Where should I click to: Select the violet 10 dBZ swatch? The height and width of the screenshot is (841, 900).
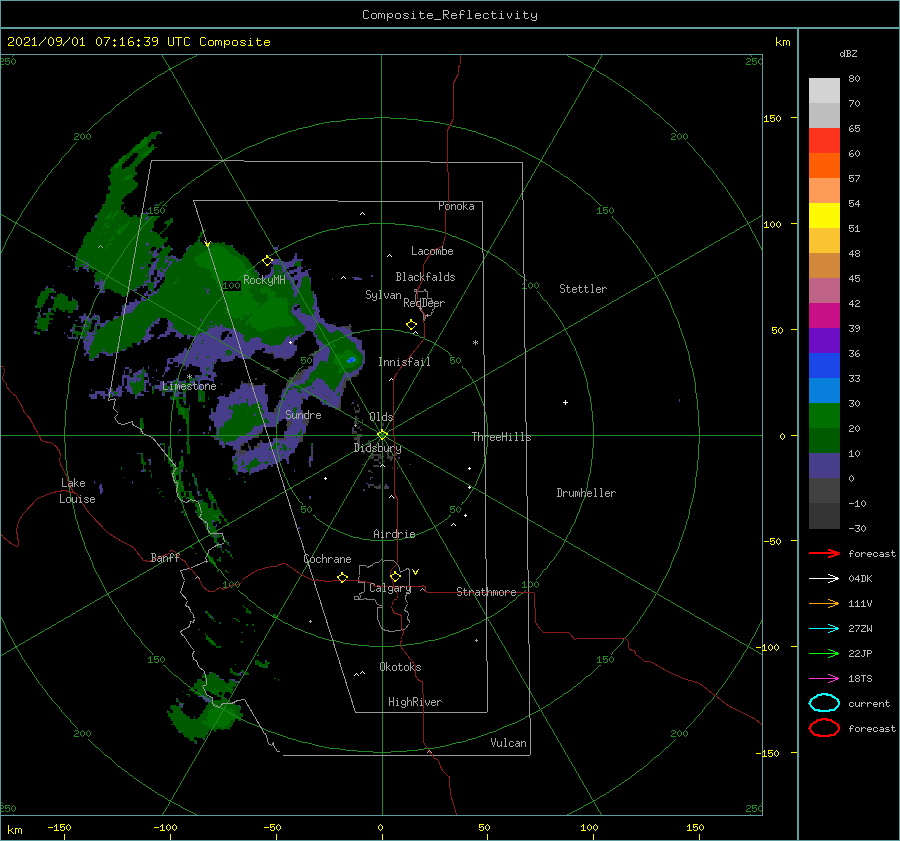pos(824,466)
